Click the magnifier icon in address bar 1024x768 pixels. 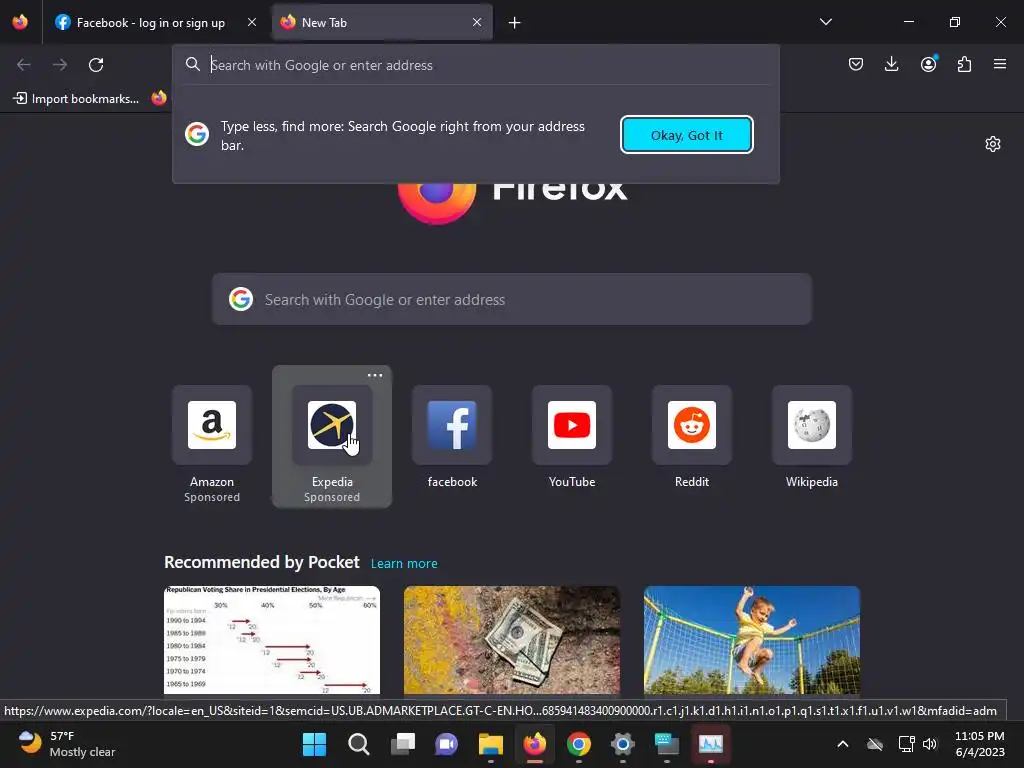(x=193, y=64)
